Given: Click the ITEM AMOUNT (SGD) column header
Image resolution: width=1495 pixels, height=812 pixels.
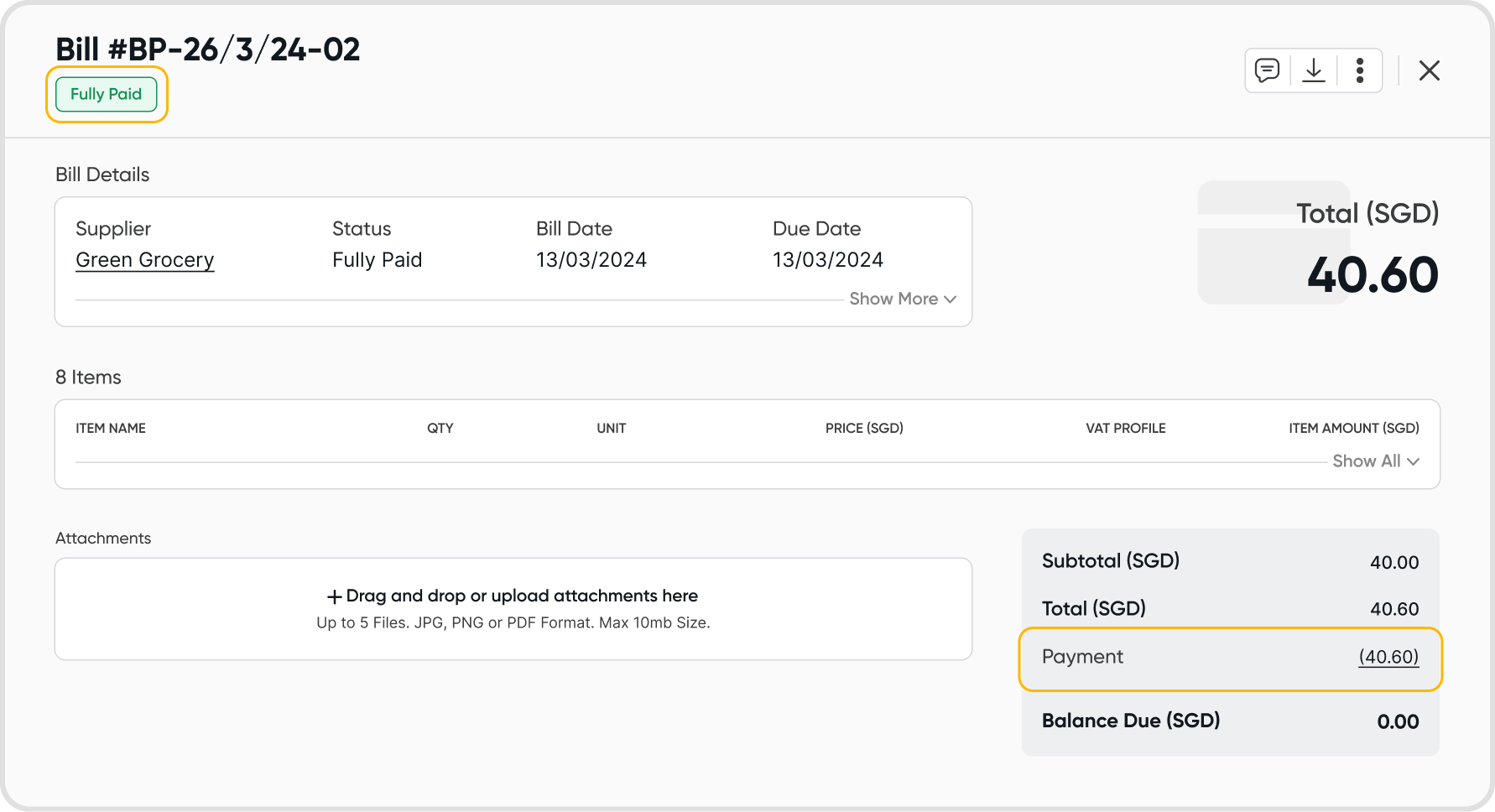Looking at the screenshot, I should click(1354, 429).
